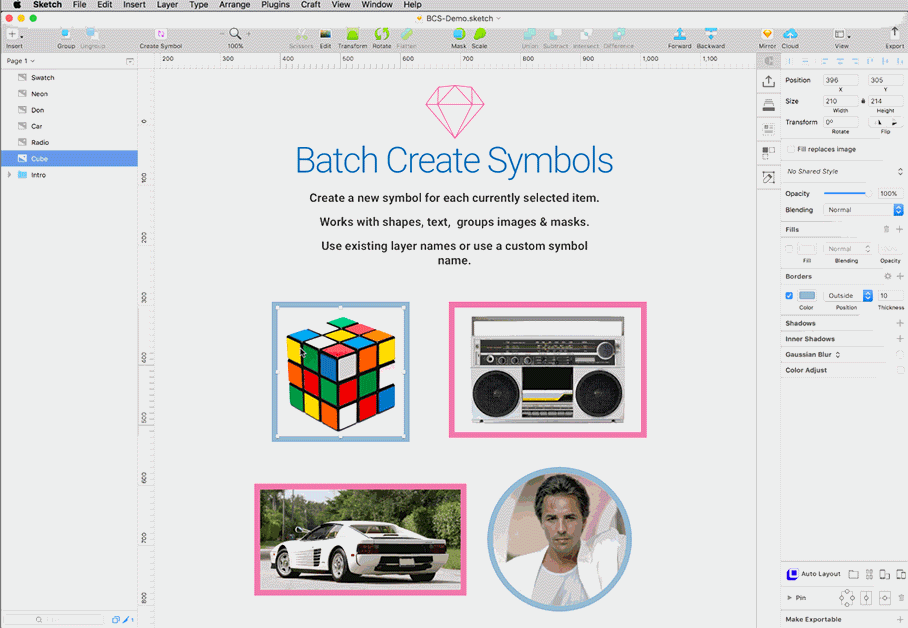Add a new Fill with the plus button
Image resolution: width=908 pixels, height=628 pixels.
tap(899, 228)
